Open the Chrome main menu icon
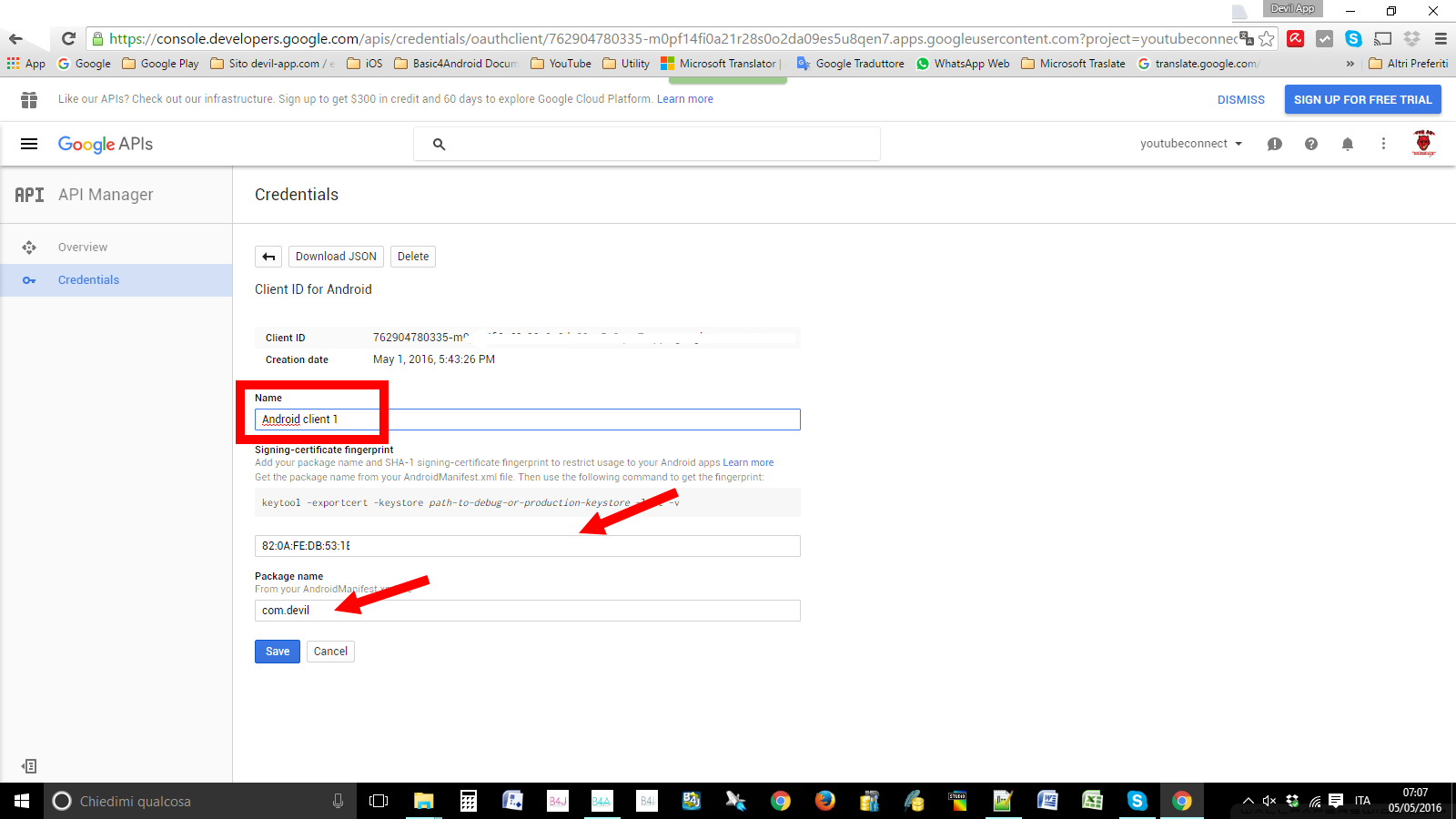The width and height of the screenshot is (1456, 819). point(1441,38)
